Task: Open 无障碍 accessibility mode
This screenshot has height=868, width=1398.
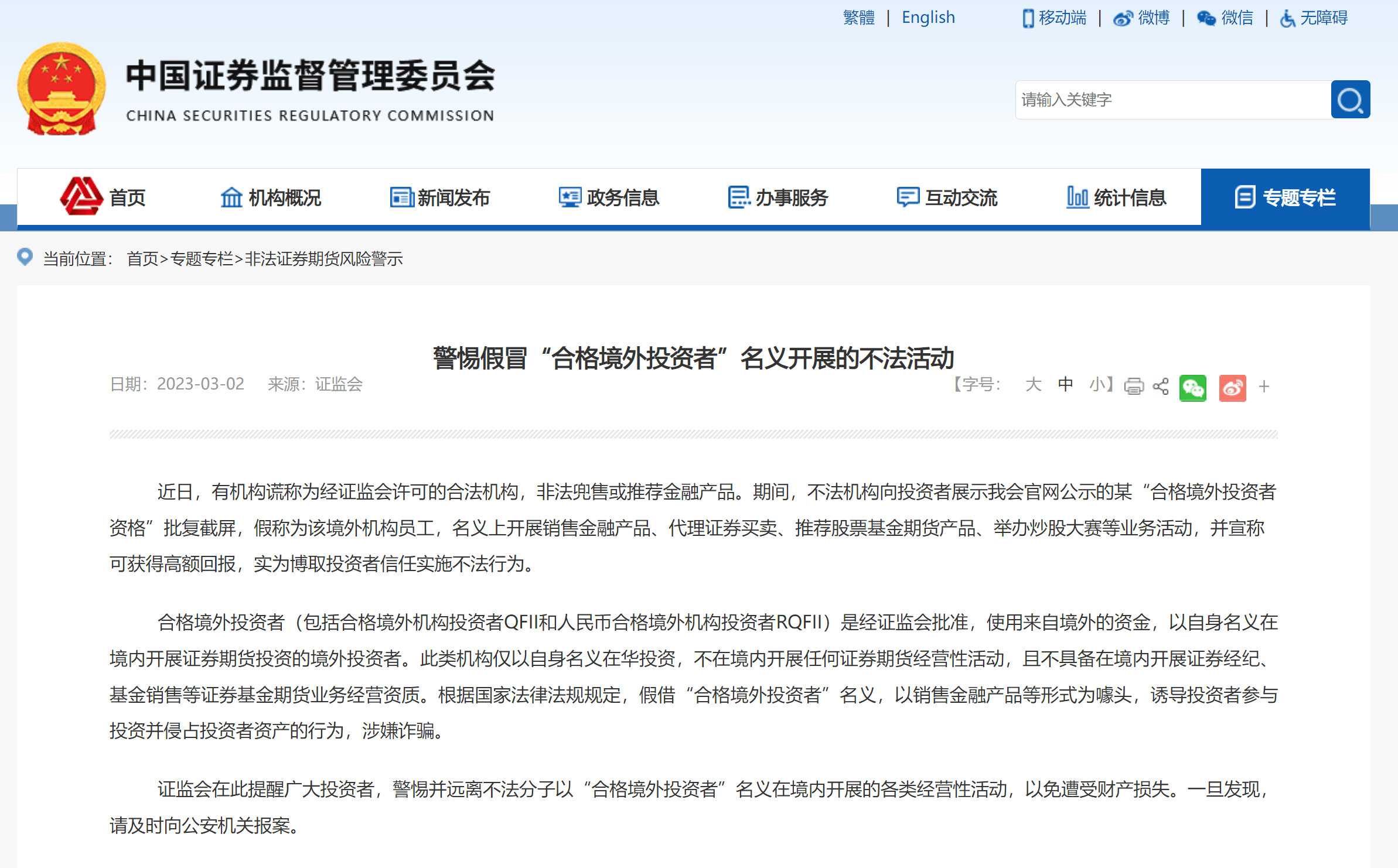Action: pos(1314,18)
